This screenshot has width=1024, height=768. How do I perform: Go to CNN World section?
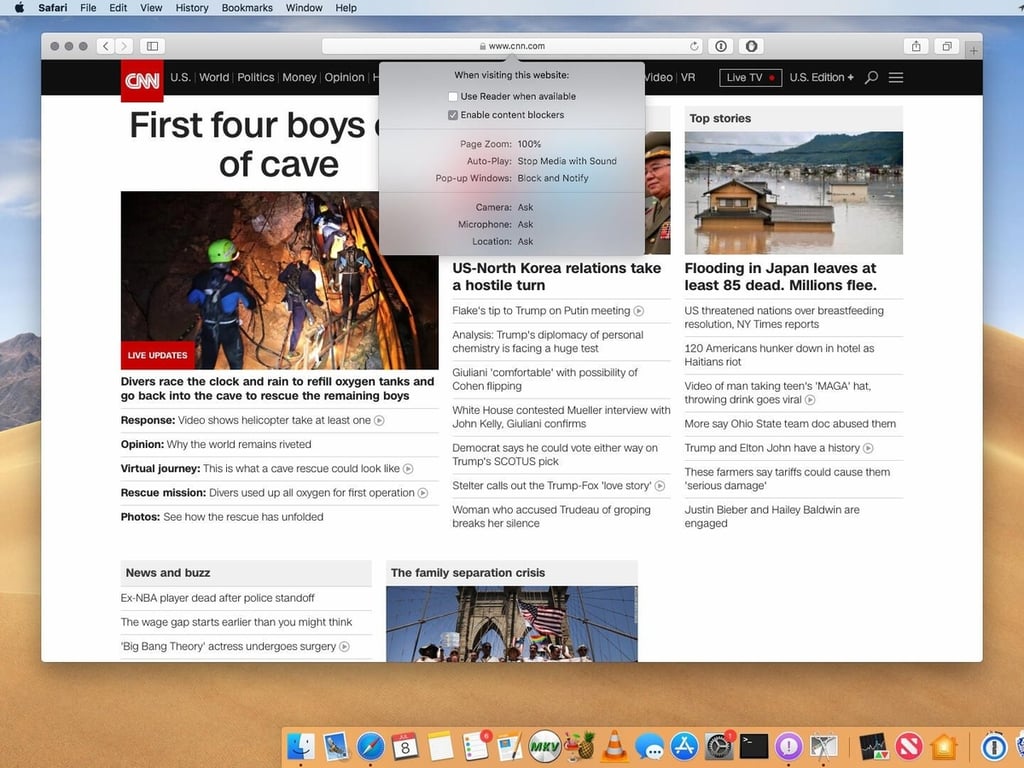[x=214, y=78]
